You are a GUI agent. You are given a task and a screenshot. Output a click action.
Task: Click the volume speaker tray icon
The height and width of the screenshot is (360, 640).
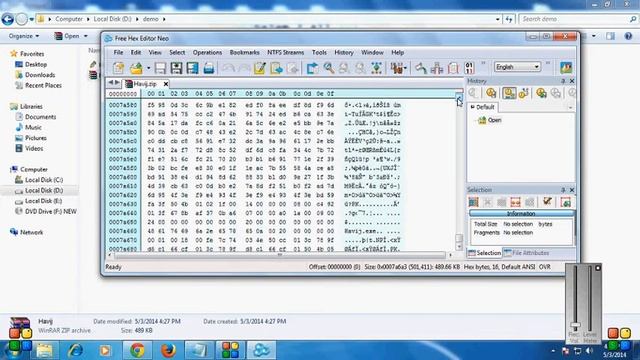click(589, 351)
